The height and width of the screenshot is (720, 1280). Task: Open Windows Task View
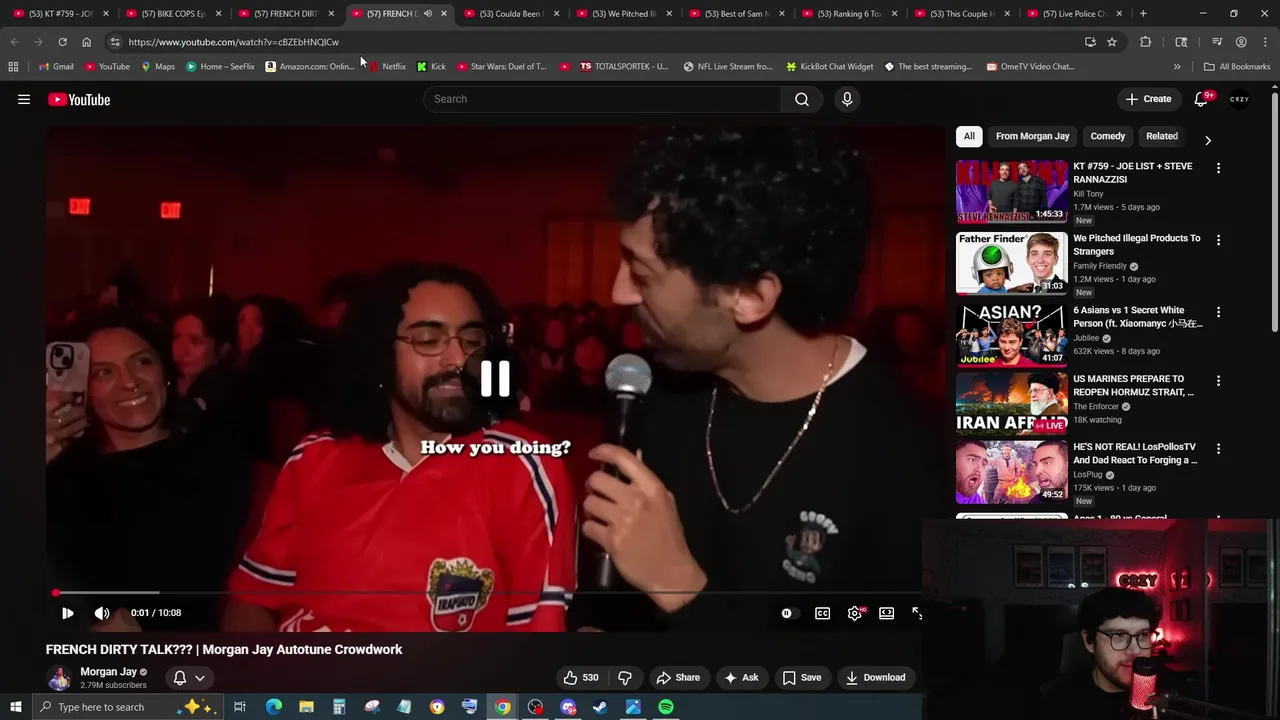pos(240,707)
